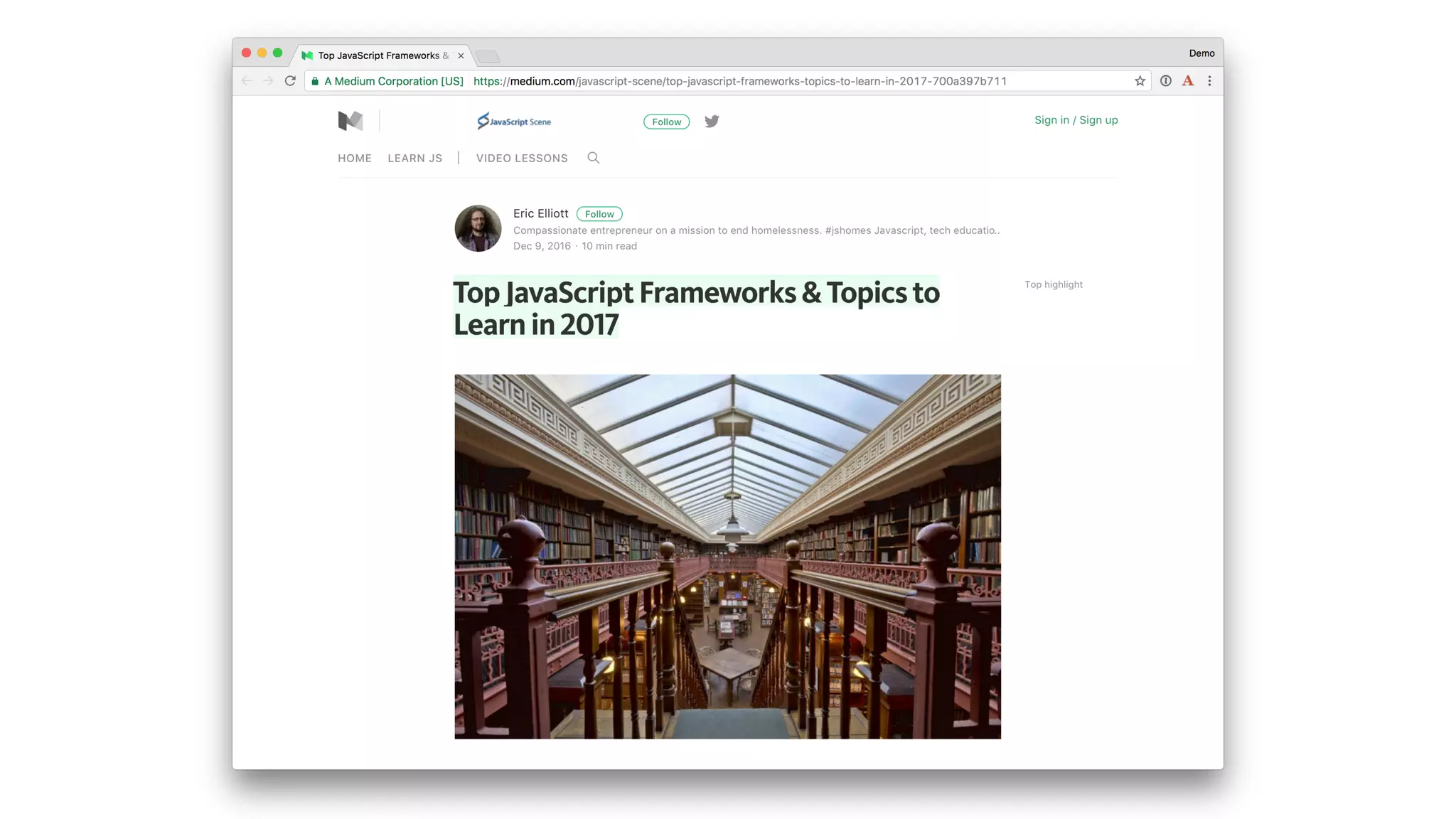Image resolution: width=1456 pixels, height=819 pixels.
Task: Go to VIDEO LESSONS section
Action: pyautogui.click(x=522, y=158)
